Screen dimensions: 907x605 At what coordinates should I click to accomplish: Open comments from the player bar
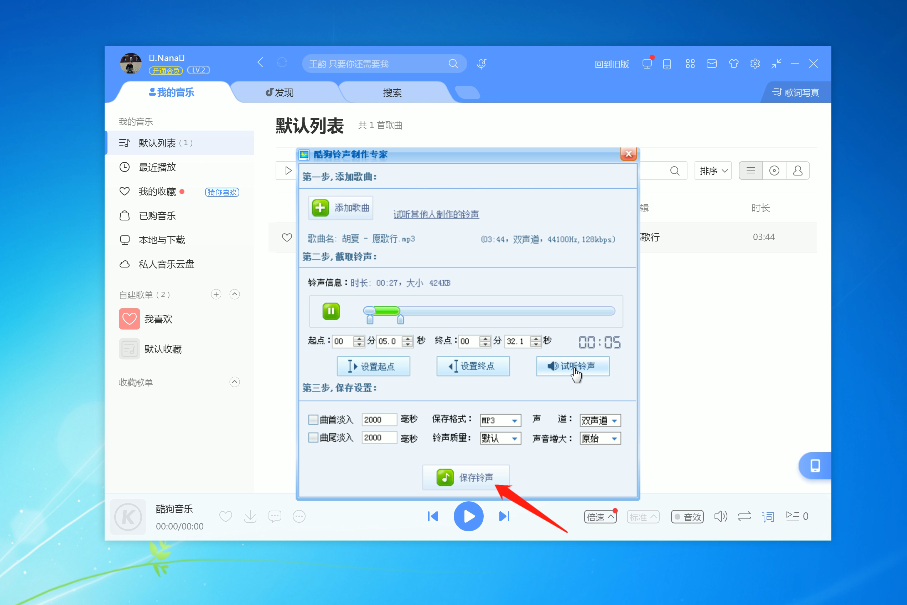[x=275, y=517]
